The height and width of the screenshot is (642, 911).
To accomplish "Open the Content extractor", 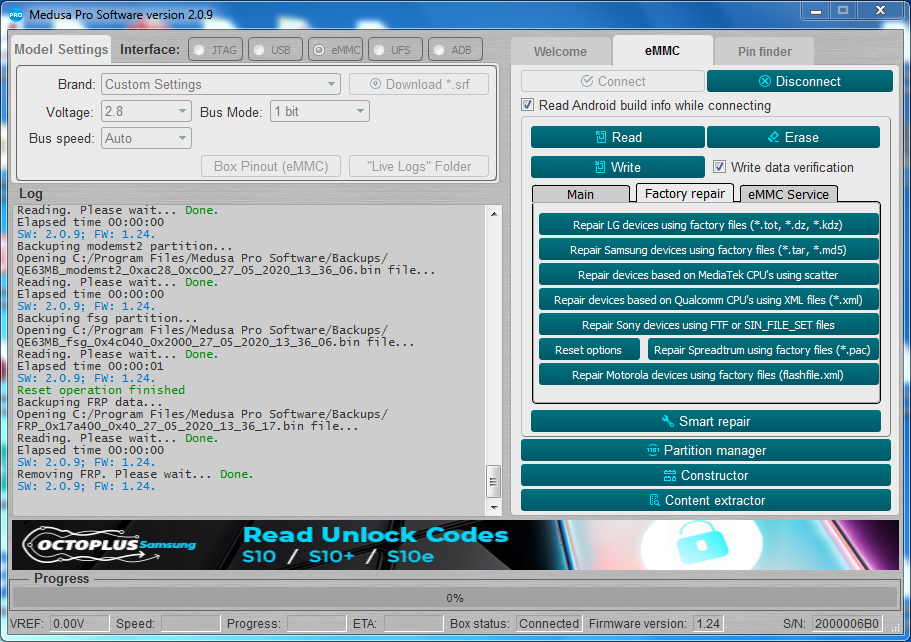I will 705,500.
